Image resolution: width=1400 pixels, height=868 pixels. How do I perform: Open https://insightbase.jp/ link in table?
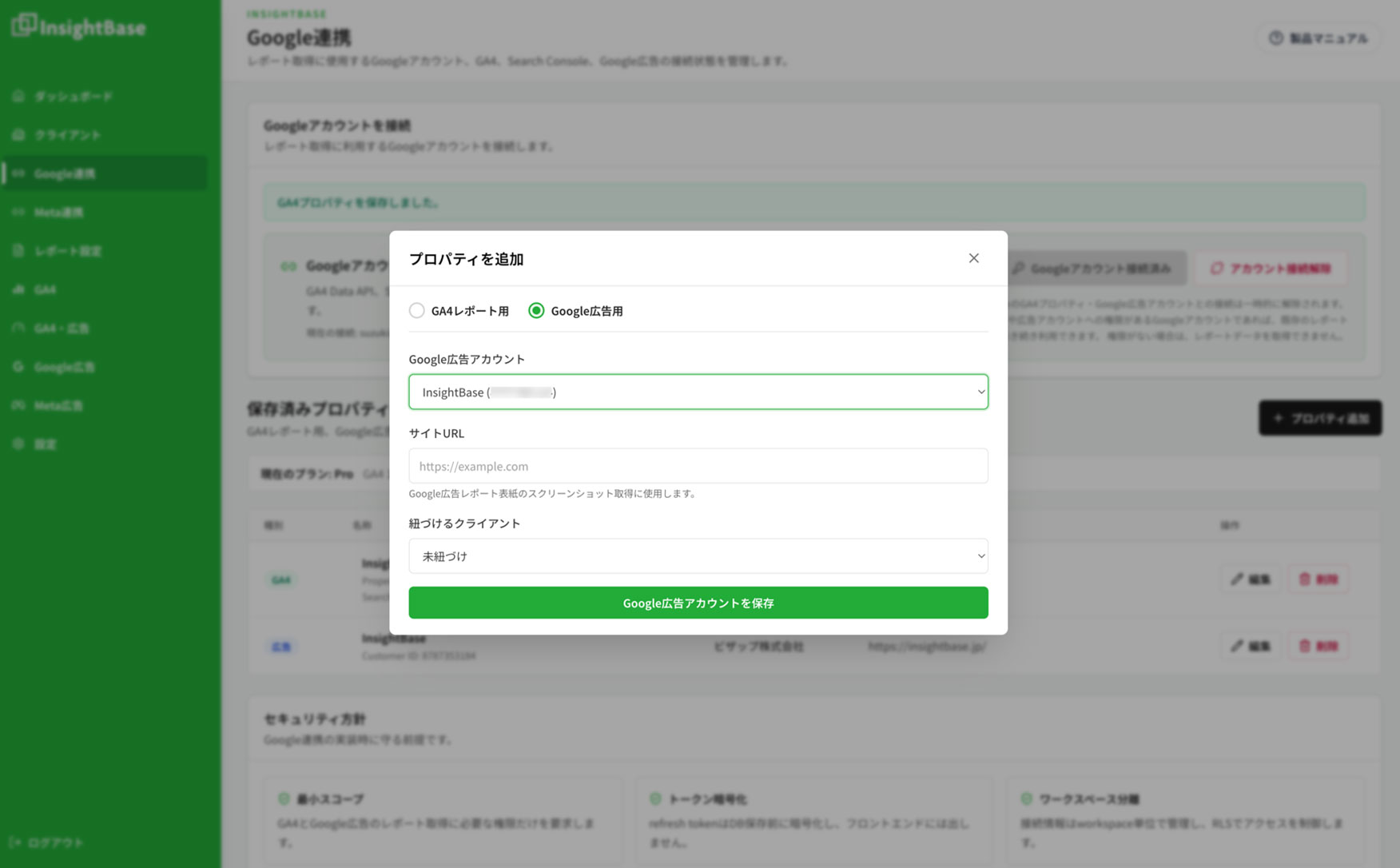(927, 647)
